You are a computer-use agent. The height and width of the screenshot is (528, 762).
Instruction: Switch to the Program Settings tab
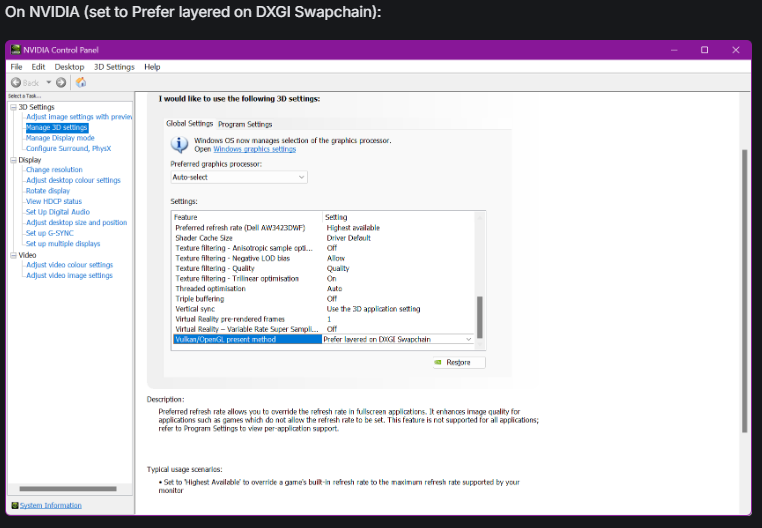(x=245, y=124)
